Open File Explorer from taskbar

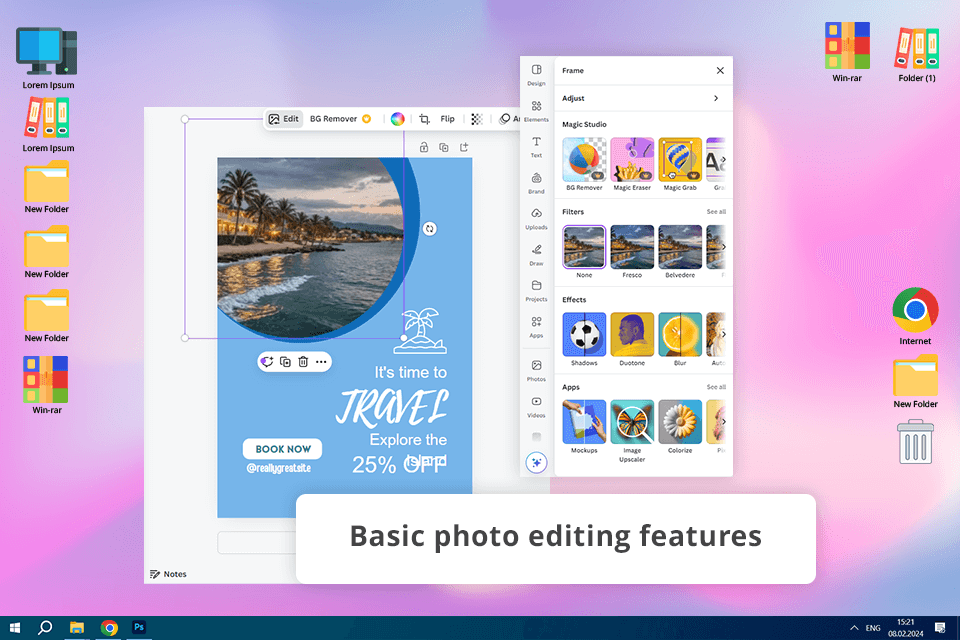77,628
